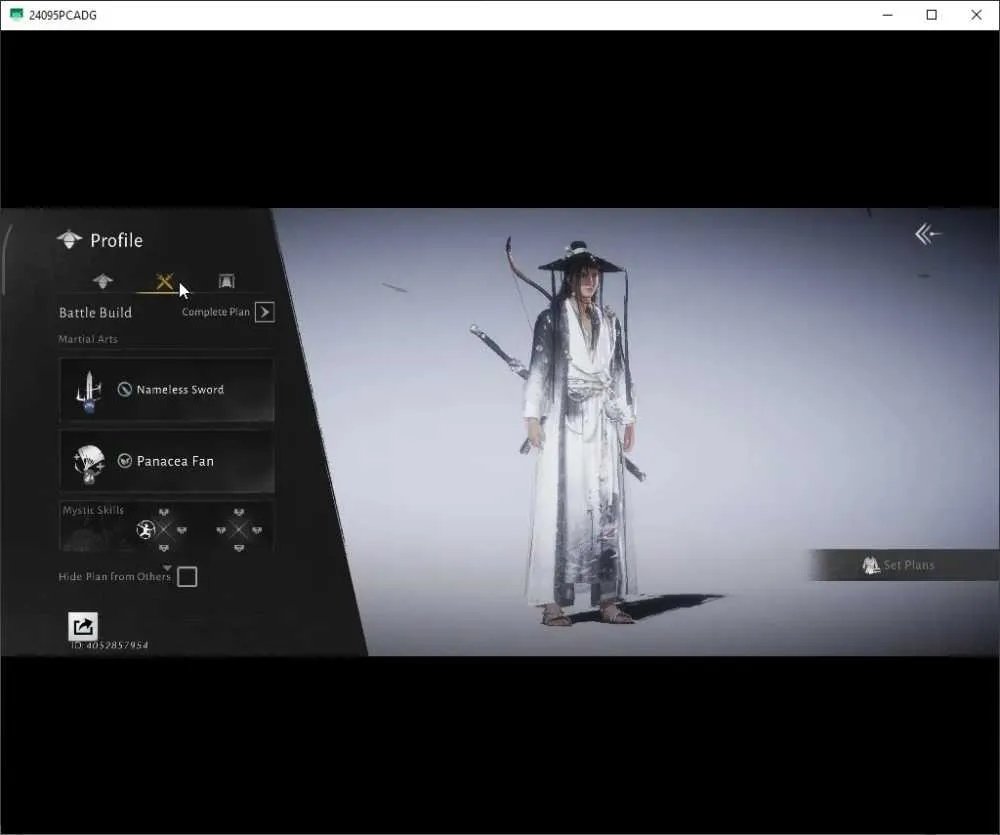Select the equipped Mystic Skill figure icon
Image resolution: width=1000 pixels, height=835 pixels.
(146, 529)
